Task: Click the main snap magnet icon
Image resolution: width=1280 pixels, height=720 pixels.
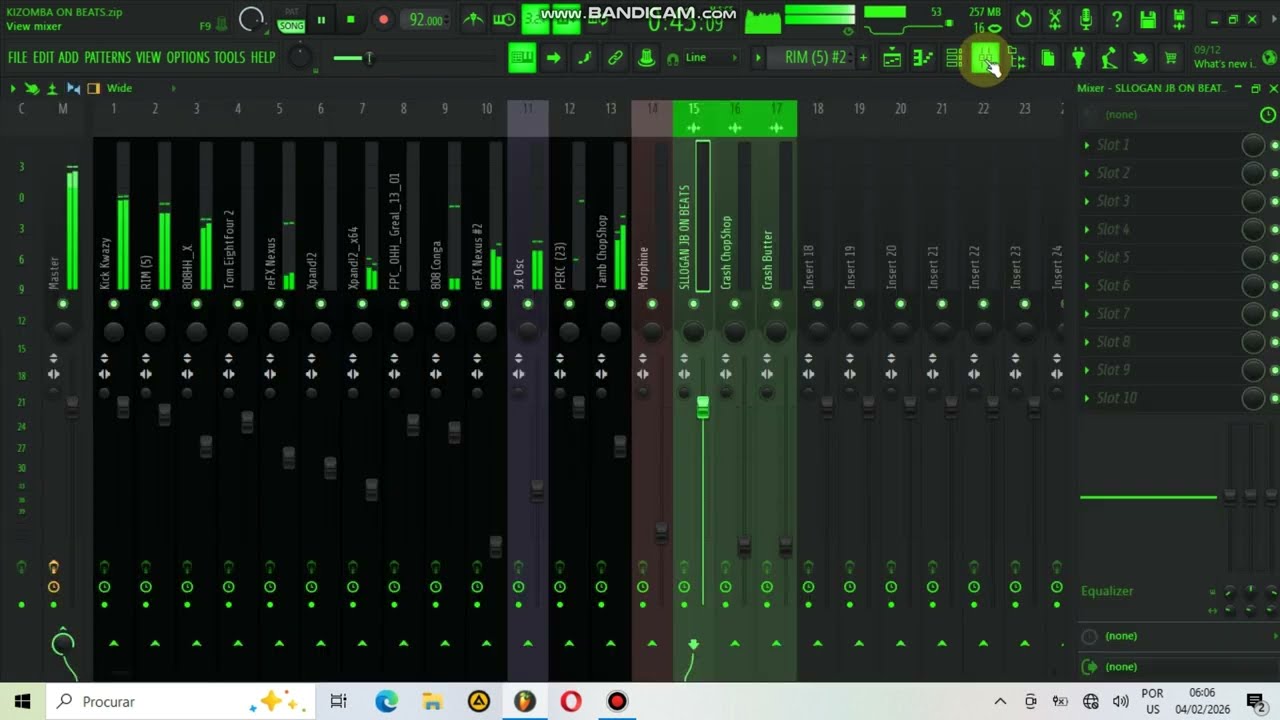Action: [673, 58]
